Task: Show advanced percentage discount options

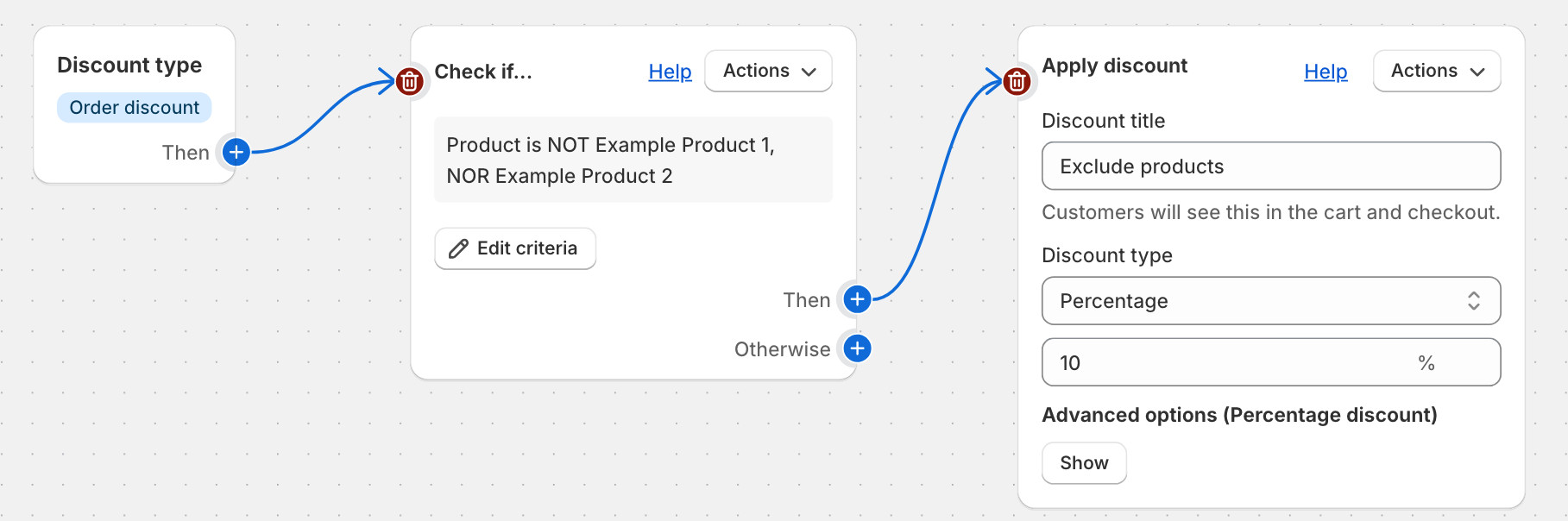Action: pyautogui.click(x=1083, y=463)
